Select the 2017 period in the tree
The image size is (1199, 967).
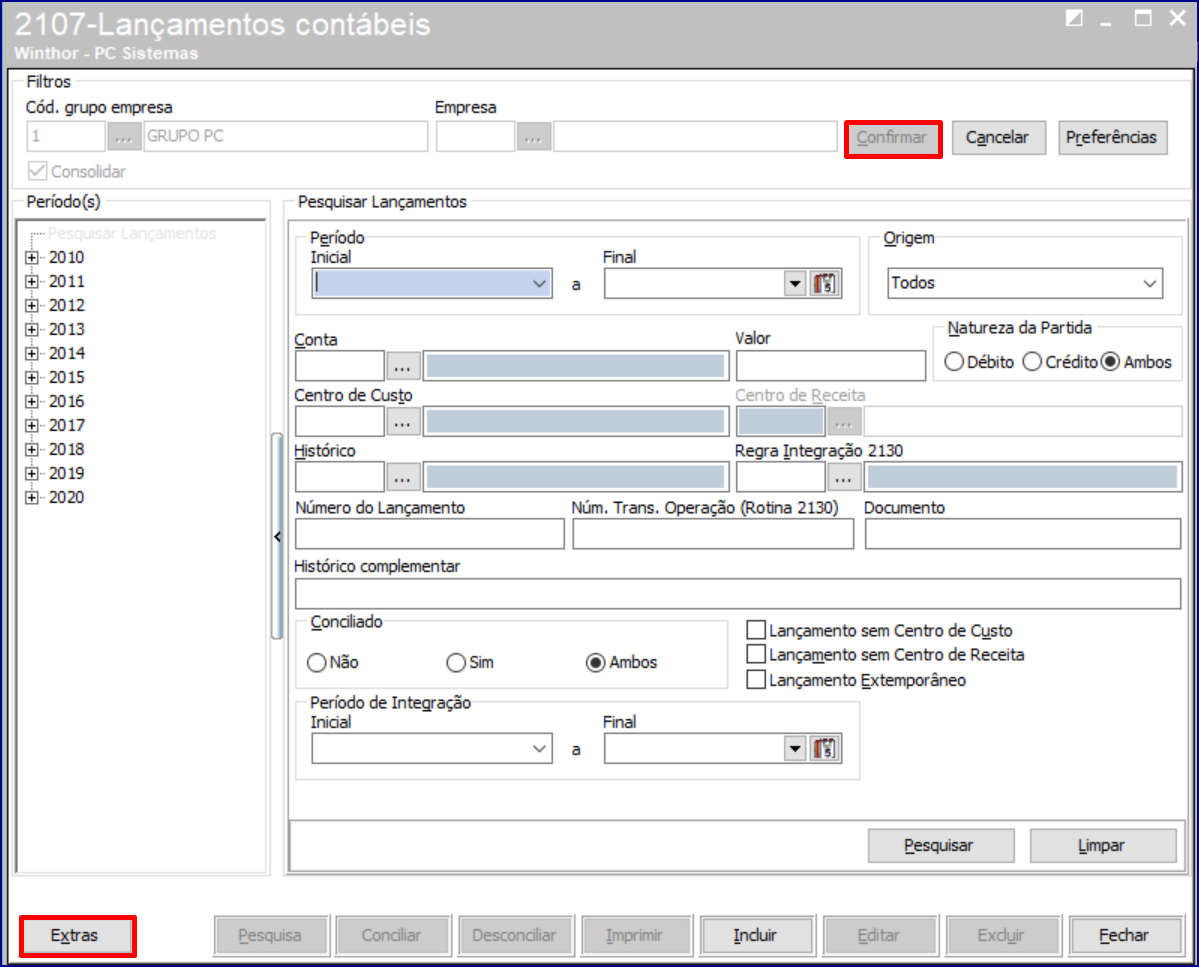click(x=67, y=425)
